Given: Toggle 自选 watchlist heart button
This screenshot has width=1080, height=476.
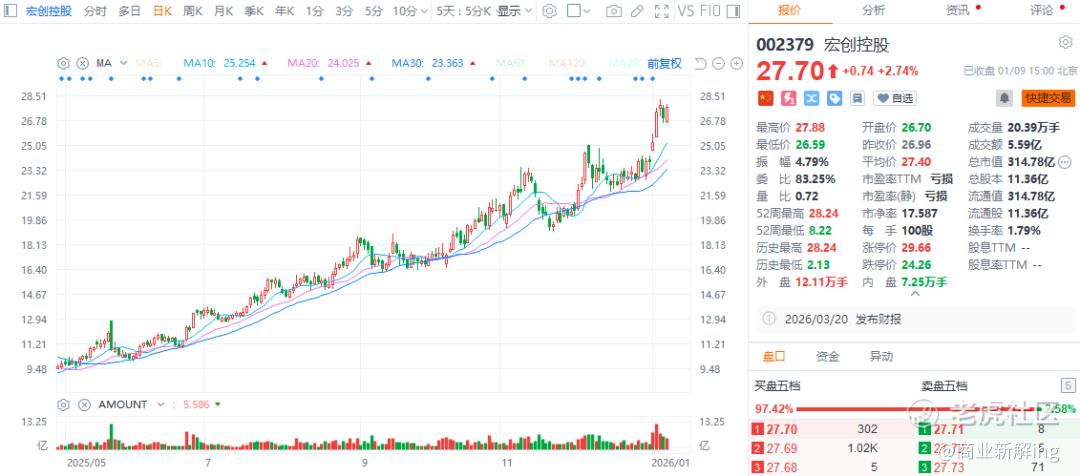Looking at the screenshot, I should pyautogui.click(x=895, y=98).
